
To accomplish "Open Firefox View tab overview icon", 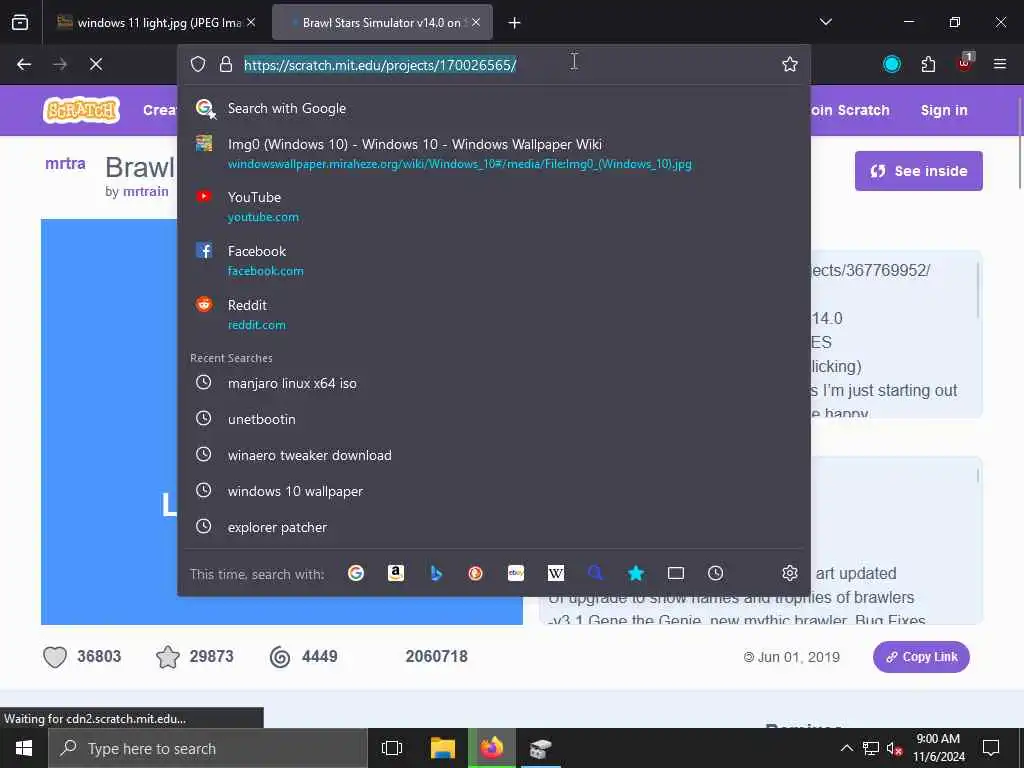I will (20, 22).
